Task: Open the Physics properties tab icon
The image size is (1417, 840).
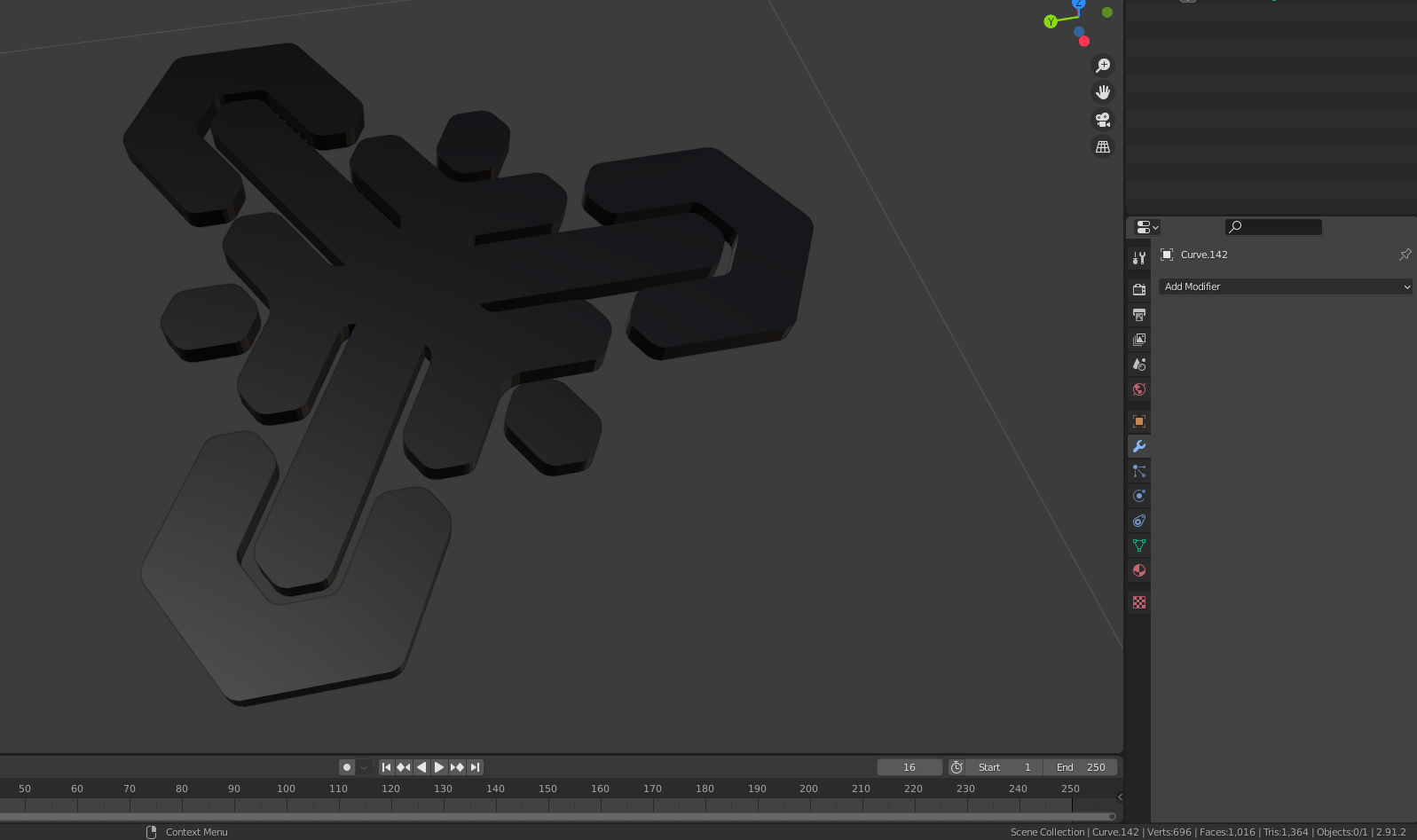Action: pos(1139,496)
